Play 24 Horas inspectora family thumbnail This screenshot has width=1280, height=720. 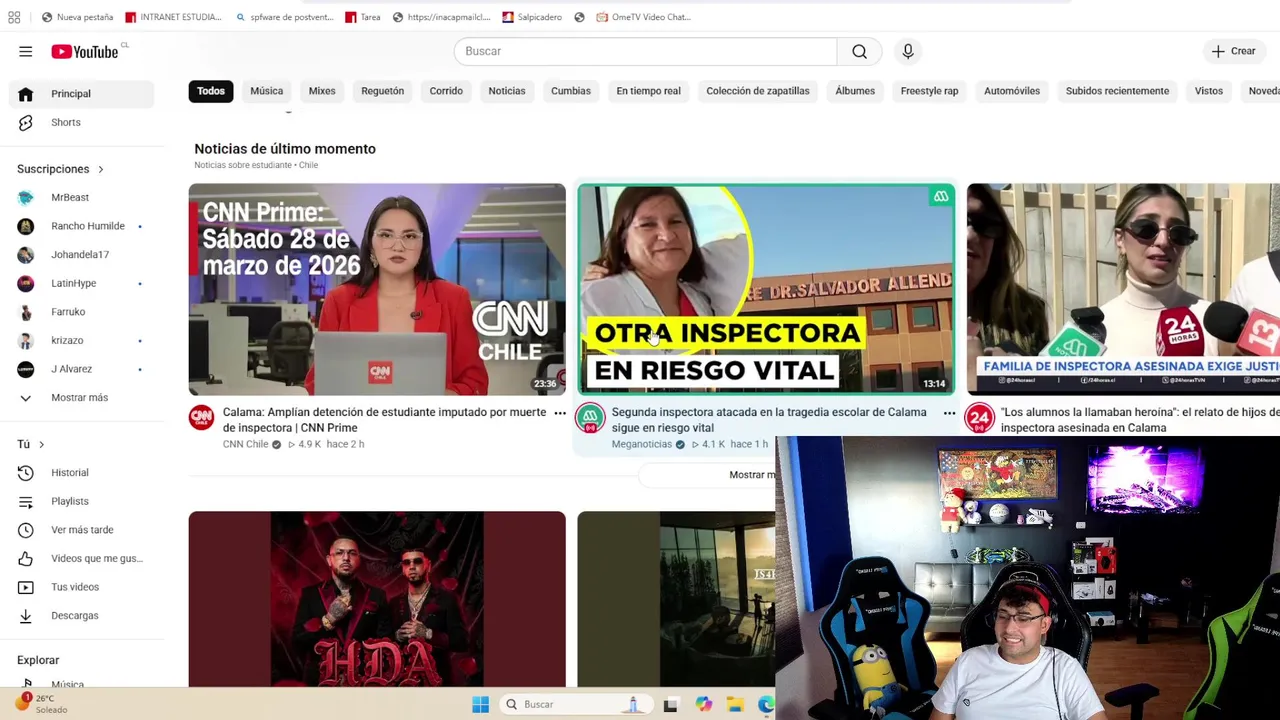click(x=1123, y=289)
